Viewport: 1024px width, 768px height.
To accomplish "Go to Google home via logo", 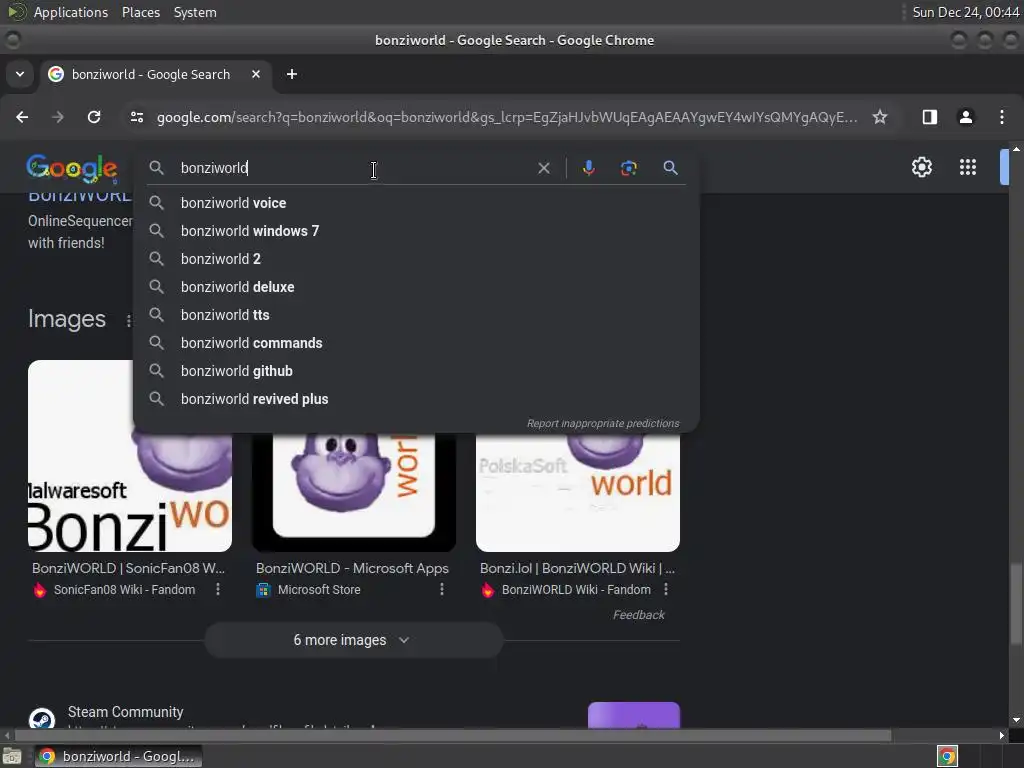I will (72, 168).
